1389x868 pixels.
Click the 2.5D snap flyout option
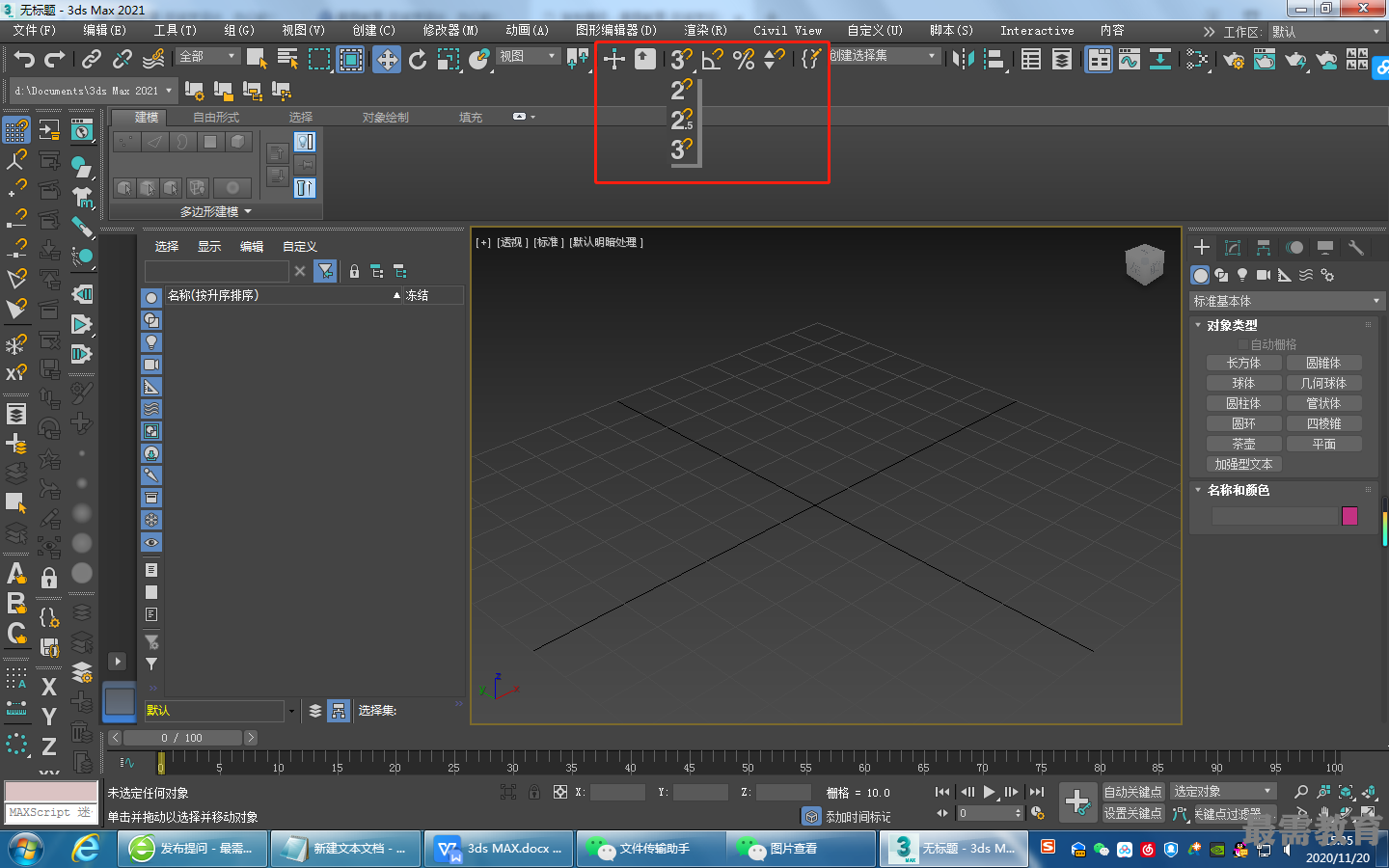(681, 120)
